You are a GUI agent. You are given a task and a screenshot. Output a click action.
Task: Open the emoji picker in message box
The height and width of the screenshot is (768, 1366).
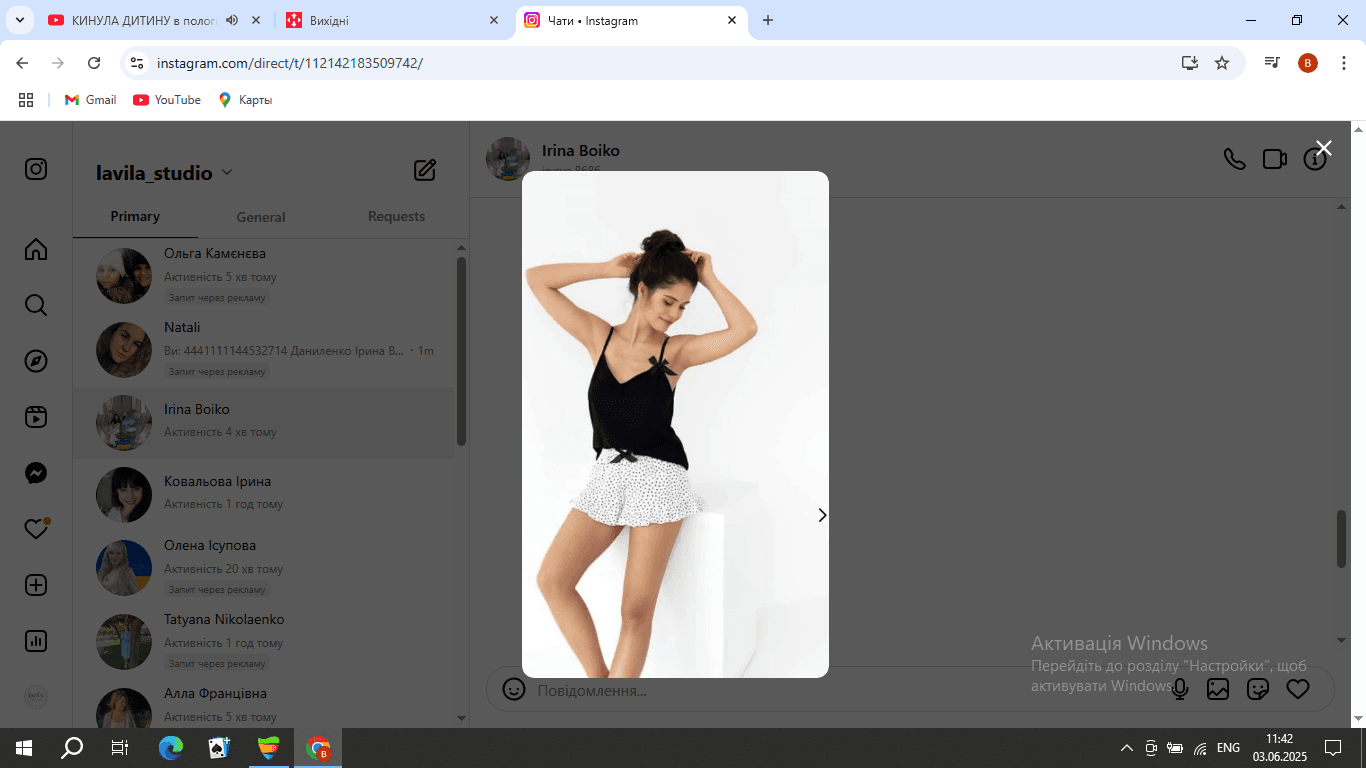coord(514,689)
